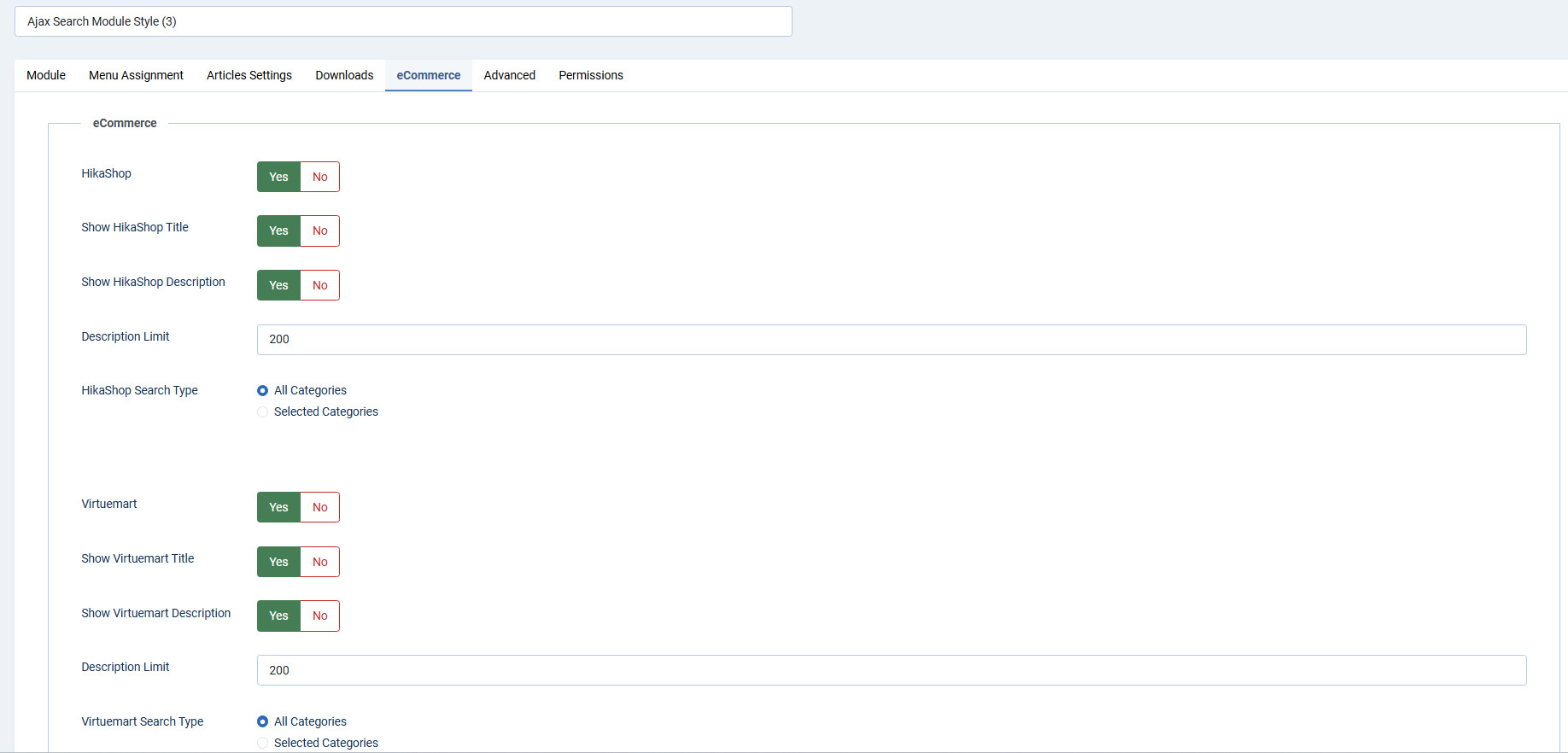Switch to the Module tab

(46, 75)
